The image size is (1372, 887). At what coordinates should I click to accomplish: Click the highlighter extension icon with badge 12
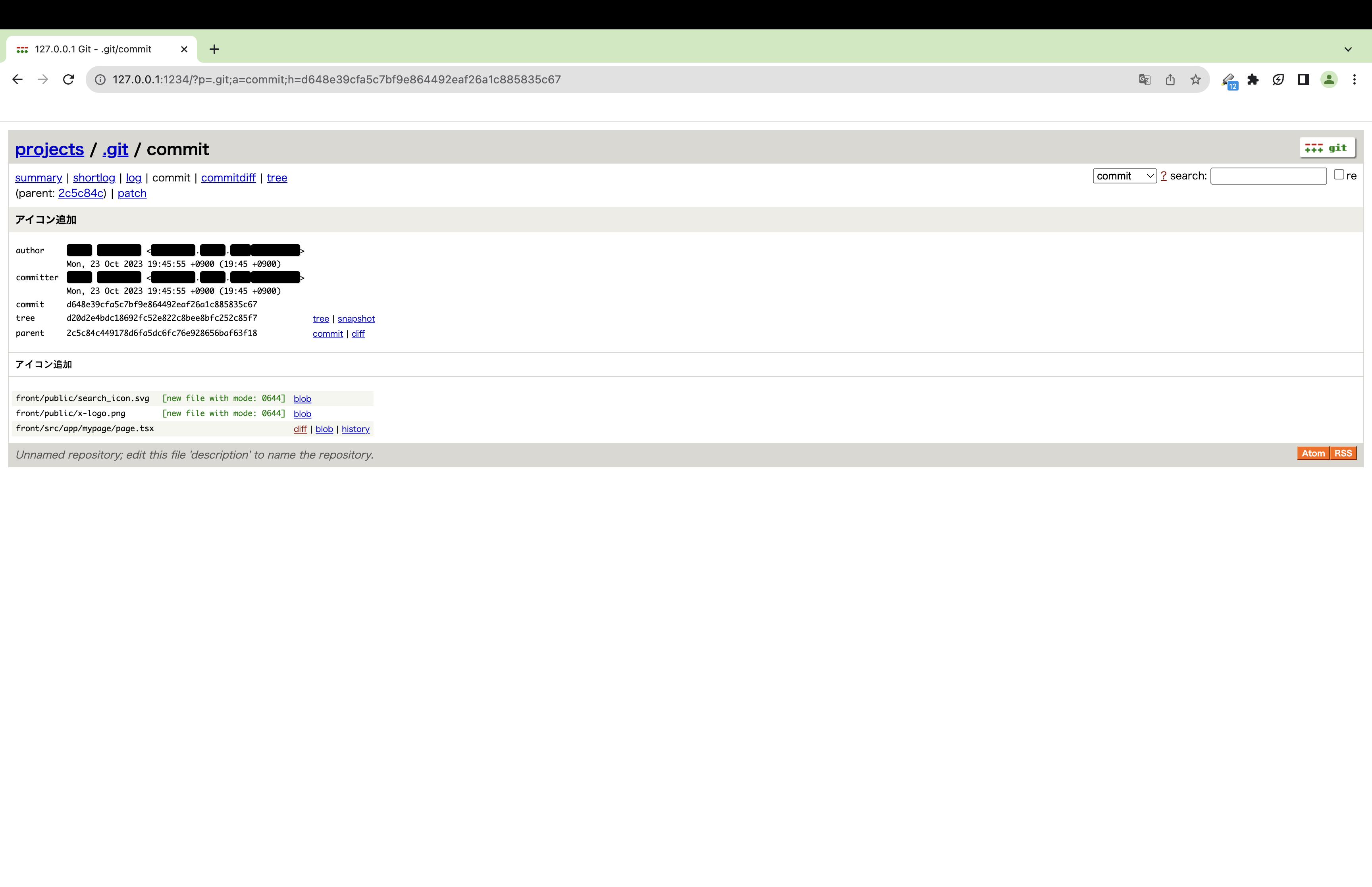click(1228, 79)
